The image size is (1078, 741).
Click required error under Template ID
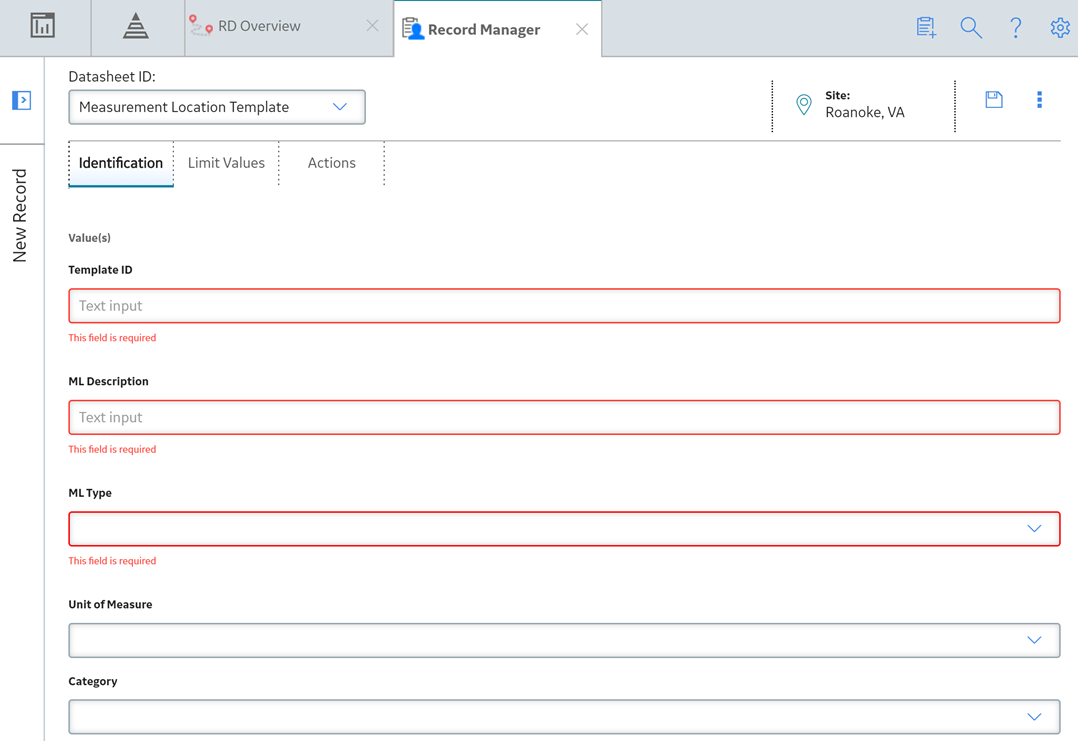(112, 338)
